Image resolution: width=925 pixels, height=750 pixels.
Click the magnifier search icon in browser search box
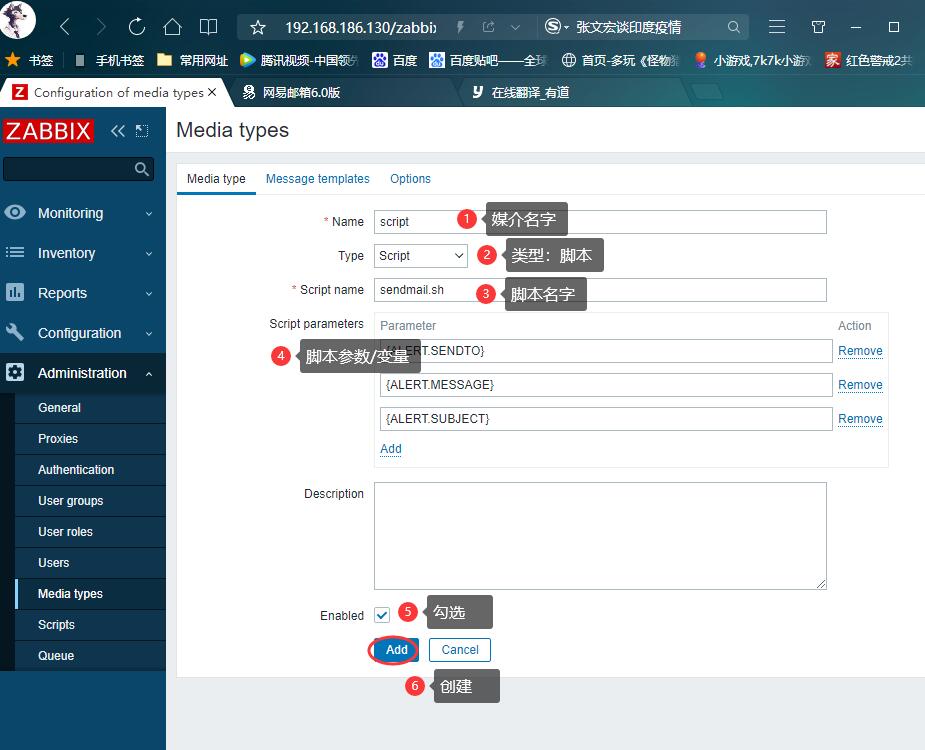click(733, 27)
